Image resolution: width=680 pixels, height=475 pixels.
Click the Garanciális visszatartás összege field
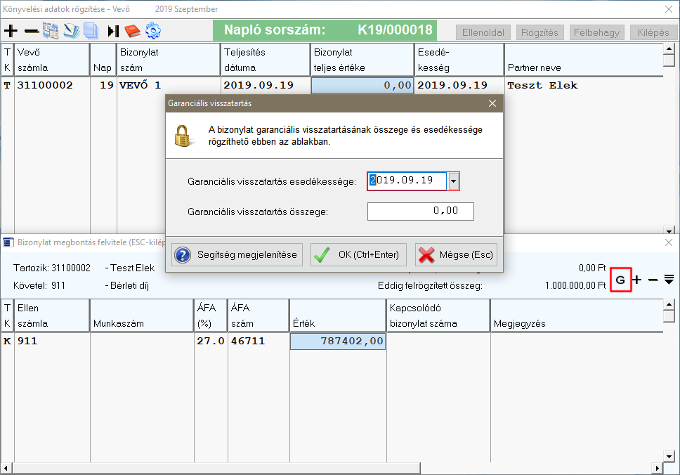pyautogui.click(x=419, y=211)
